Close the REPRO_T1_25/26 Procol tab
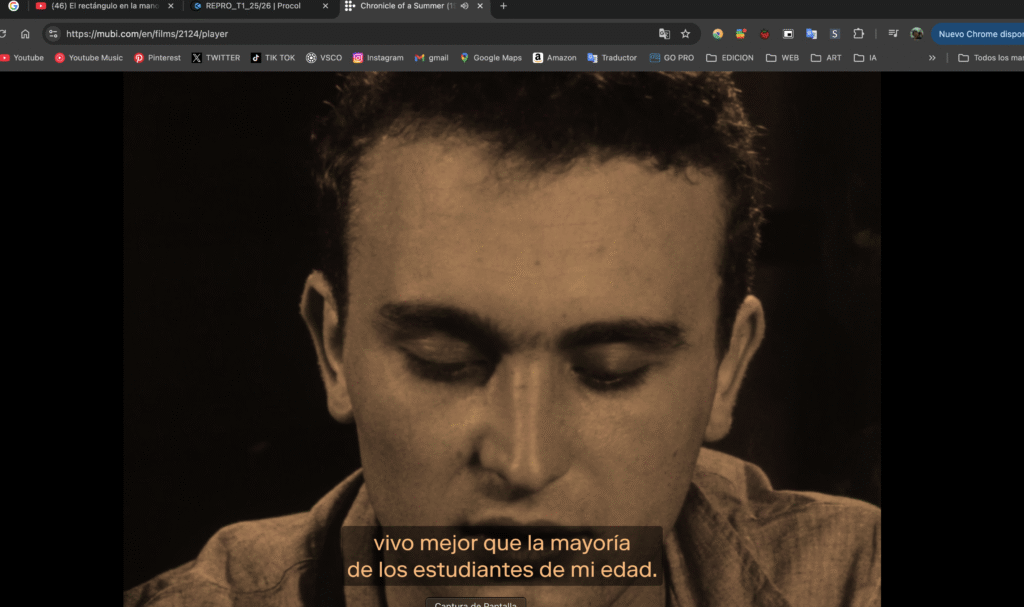The image size is (1024, 607). (325, 6)
